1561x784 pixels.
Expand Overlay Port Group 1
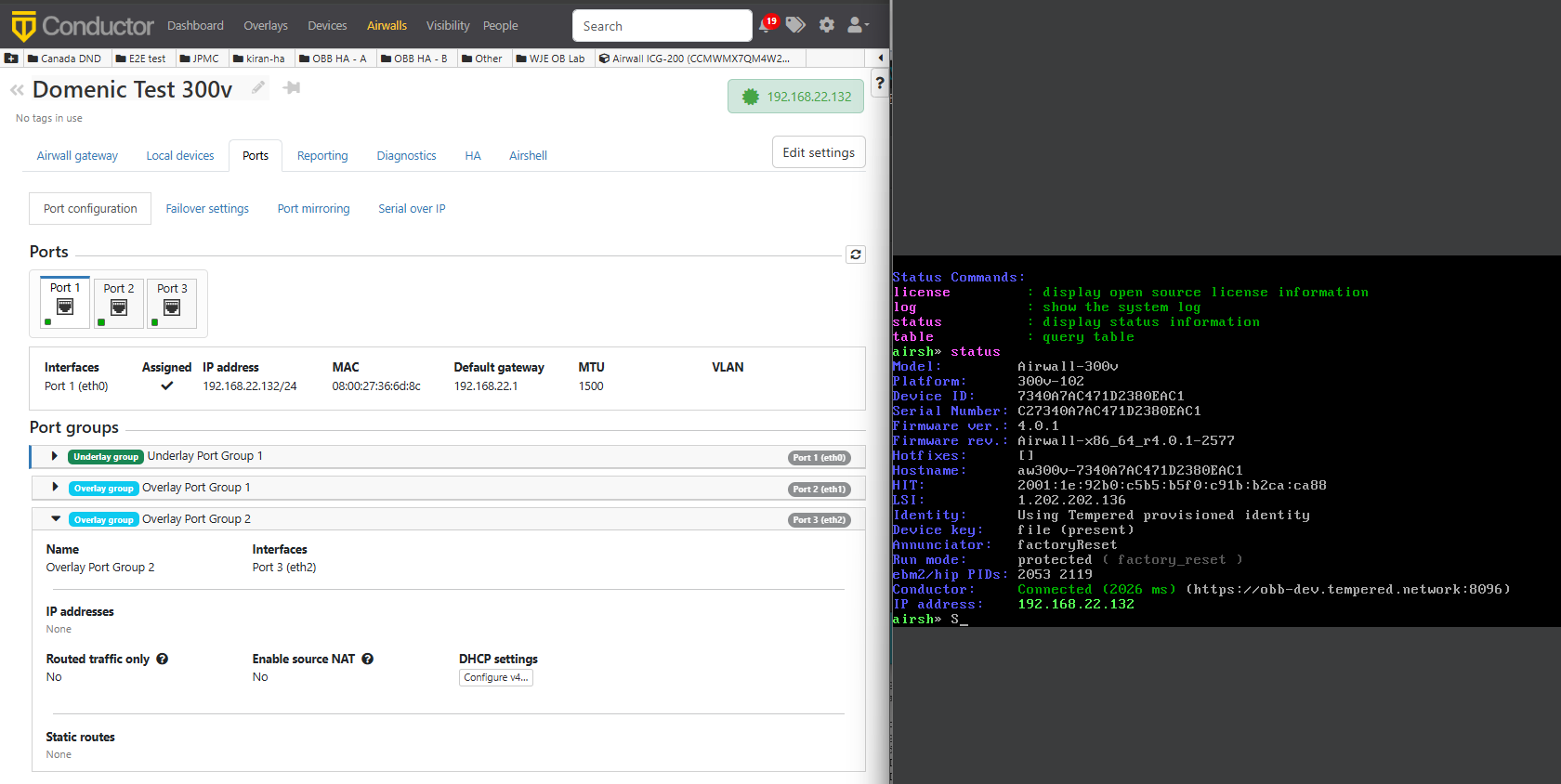pos(55,487)
